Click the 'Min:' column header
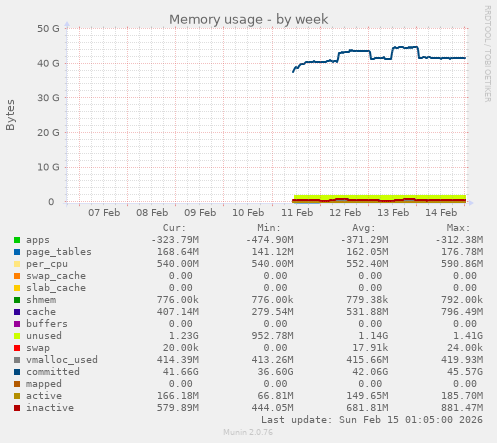The image size is (497, 443). pos(269,228)
